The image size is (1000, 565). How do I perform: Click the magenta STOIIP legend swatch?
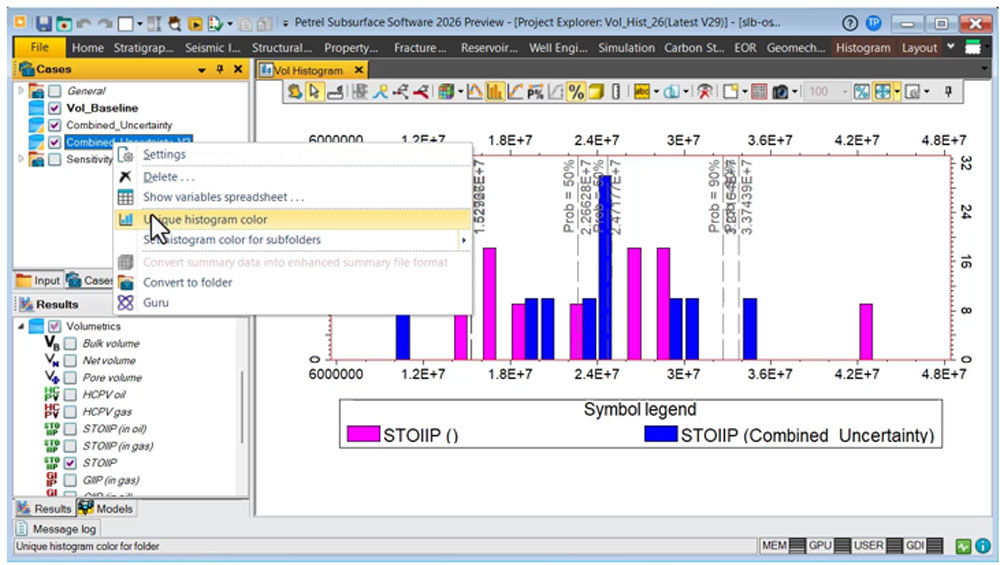(363, 434)
